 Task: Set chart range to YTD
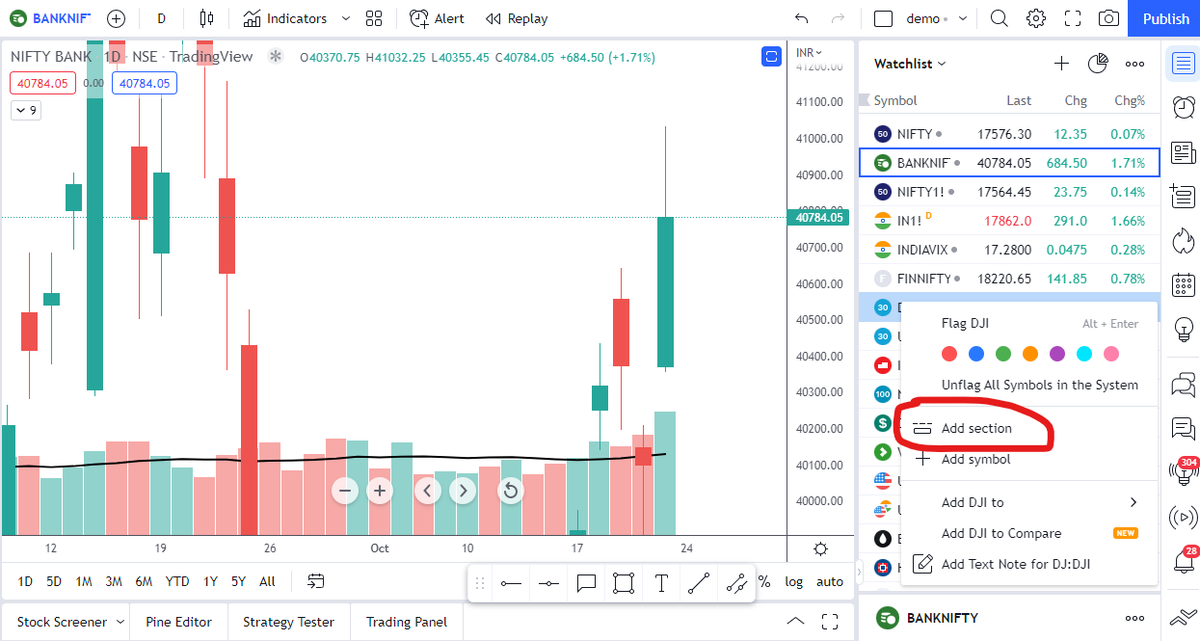pyautogui.click(x=177, y=581)
